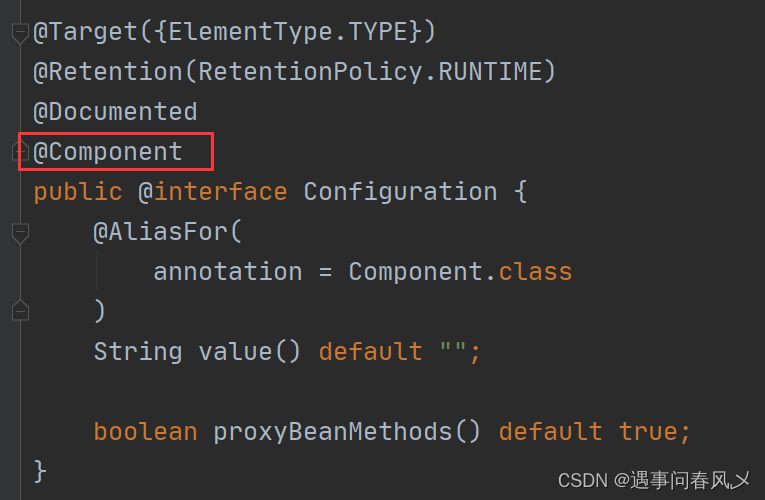Collapse the fold marker beside @Component

coord(20,151)
